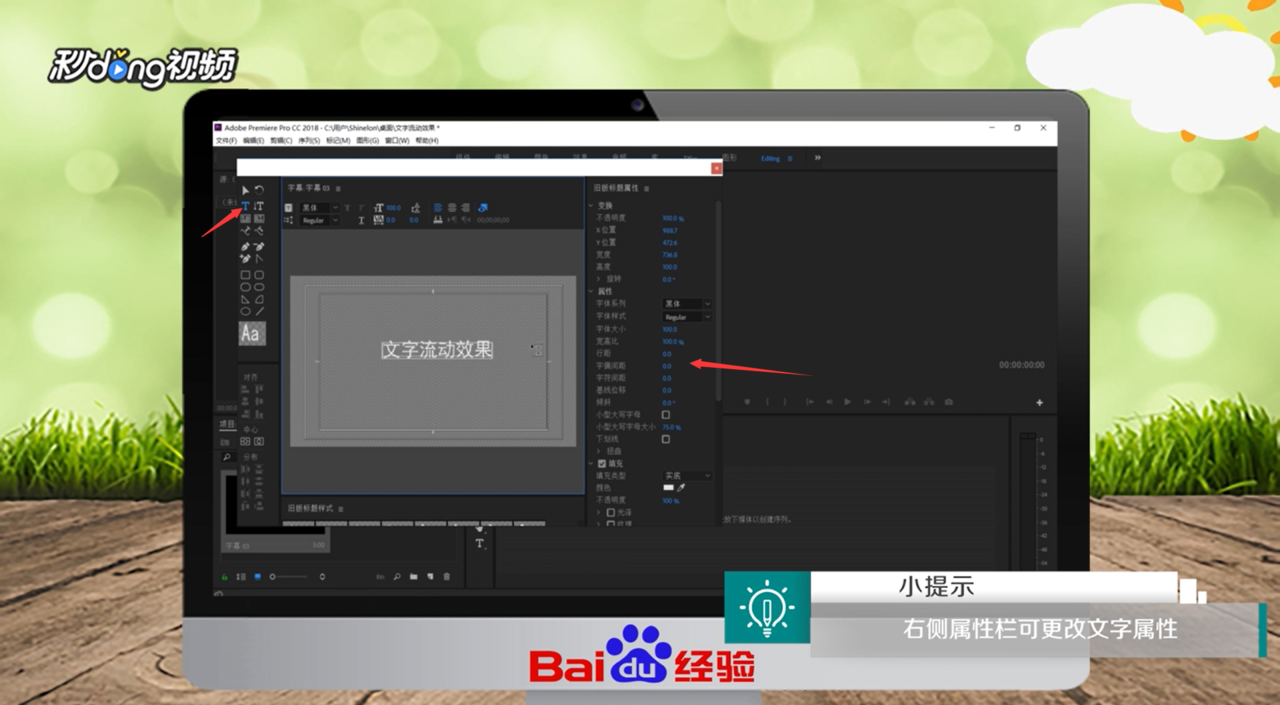Select the Wedge shape tool
Screen dimensions: 1280x705
coord(245,299)
